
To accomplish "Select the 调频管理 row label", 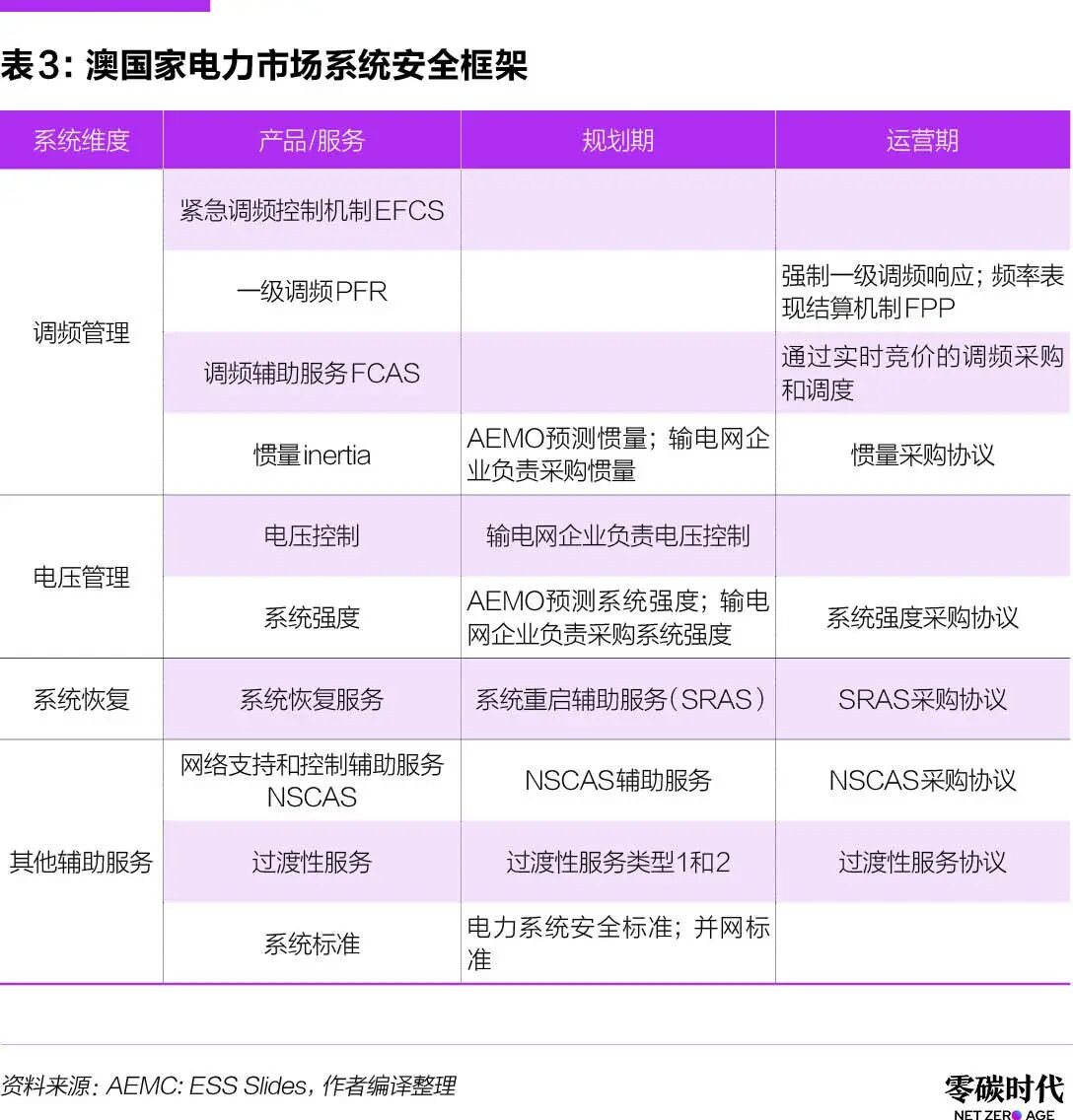I will (x=81, y=333).
